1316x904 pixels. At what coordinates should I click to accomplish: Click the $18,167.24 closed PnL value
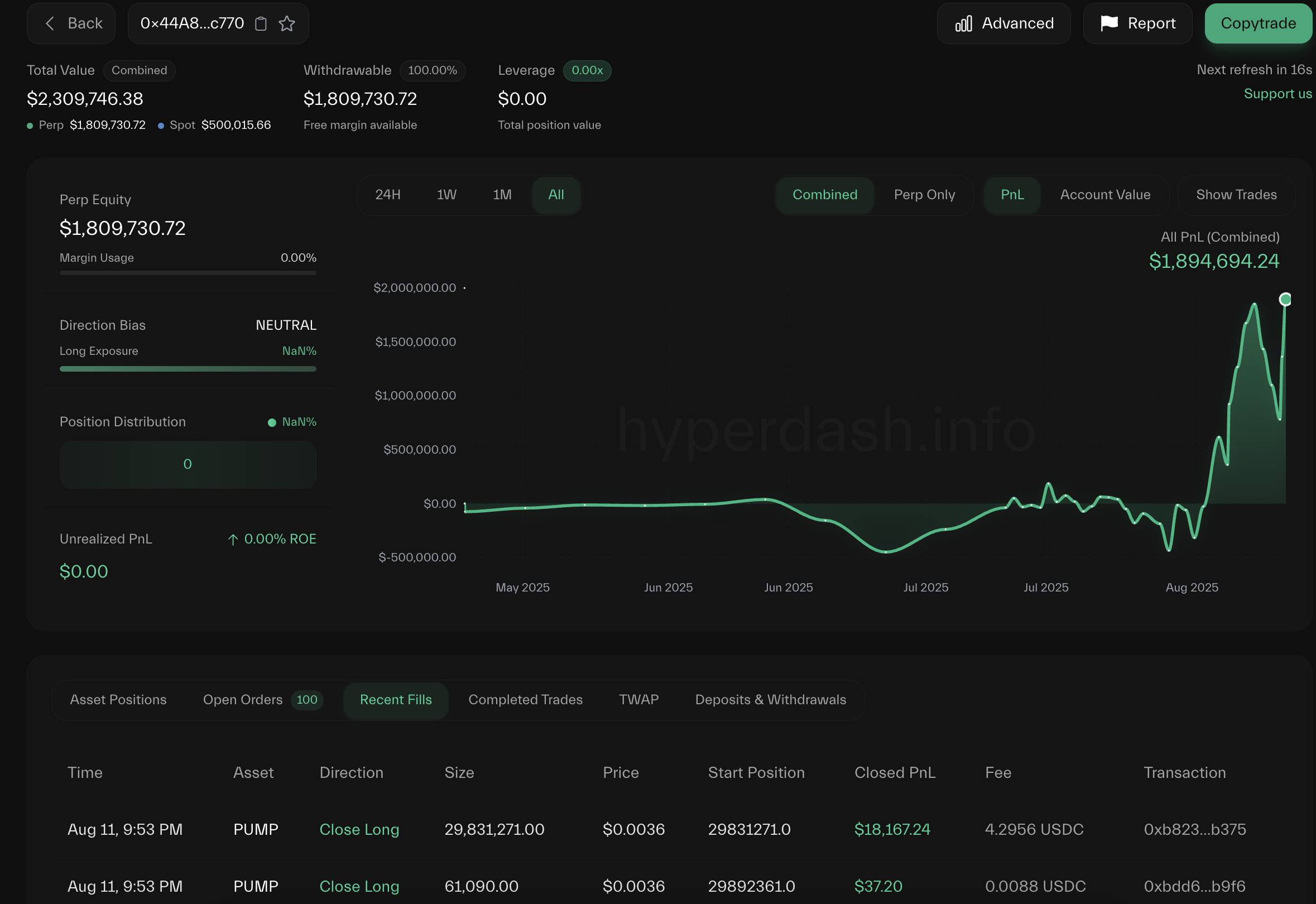pos(892,830)
